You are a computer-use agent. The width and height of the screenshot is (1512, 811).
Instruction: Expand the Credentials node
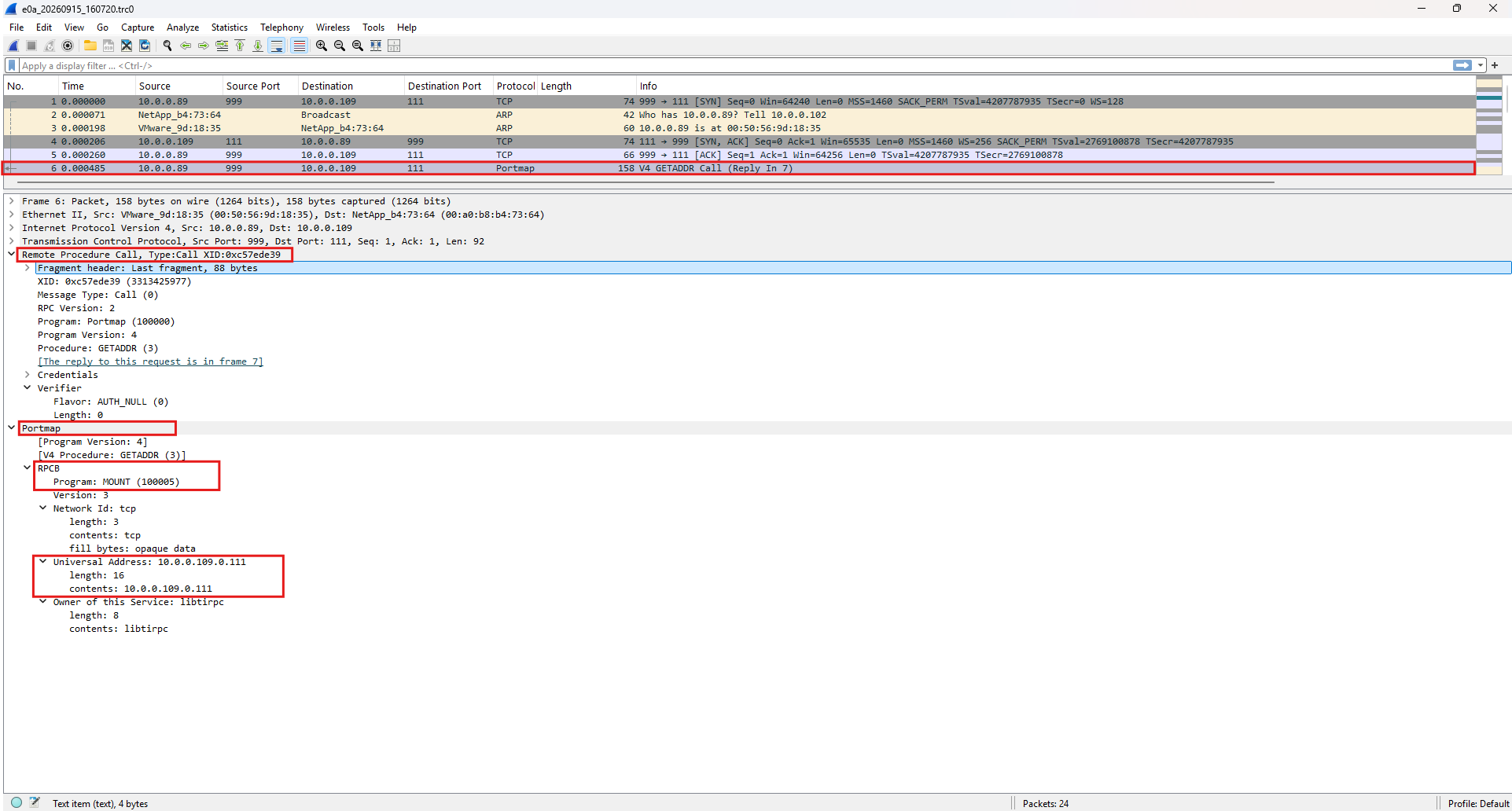(x=28, y=375)
